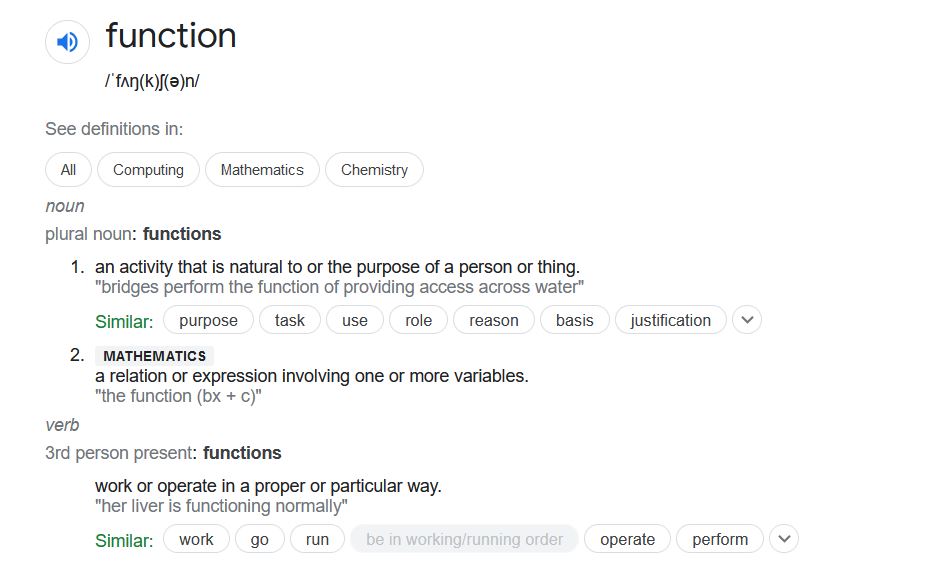Select the All definitions filter

click(68, 170)
